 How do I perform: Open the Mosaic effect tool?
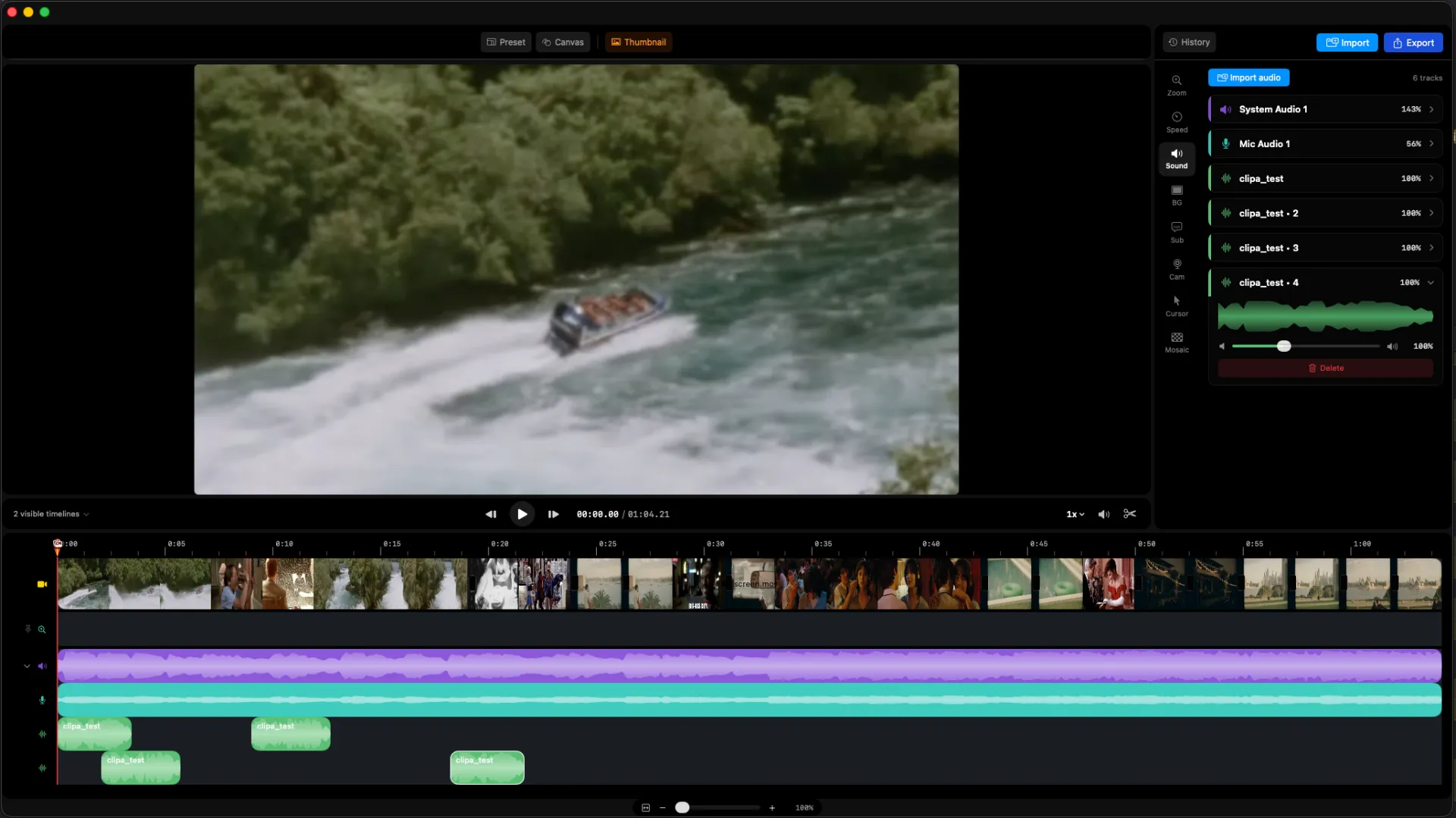pos(1176,342)
